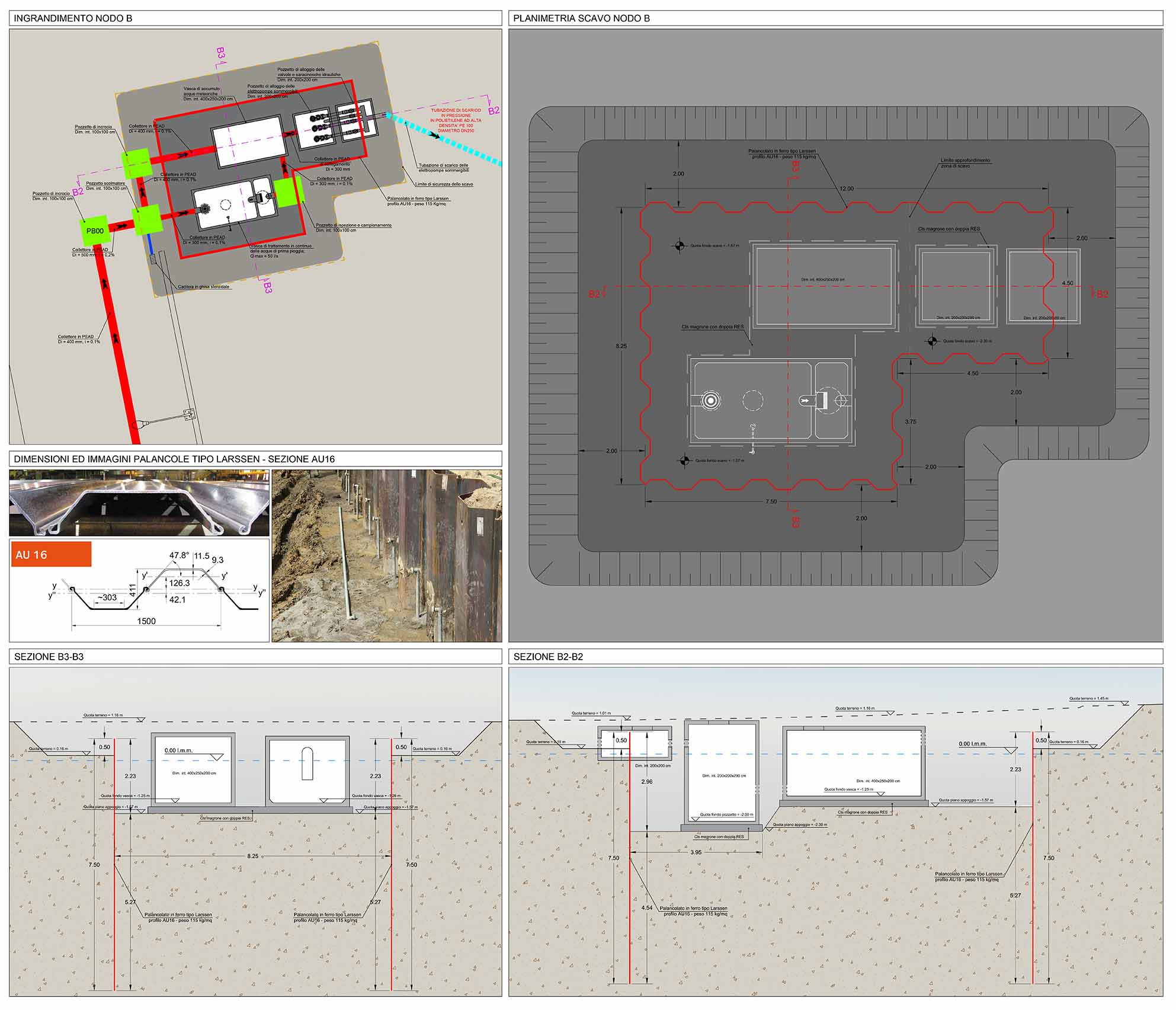
Task: Select the orange AU 16 label
Action: [51, 555]
